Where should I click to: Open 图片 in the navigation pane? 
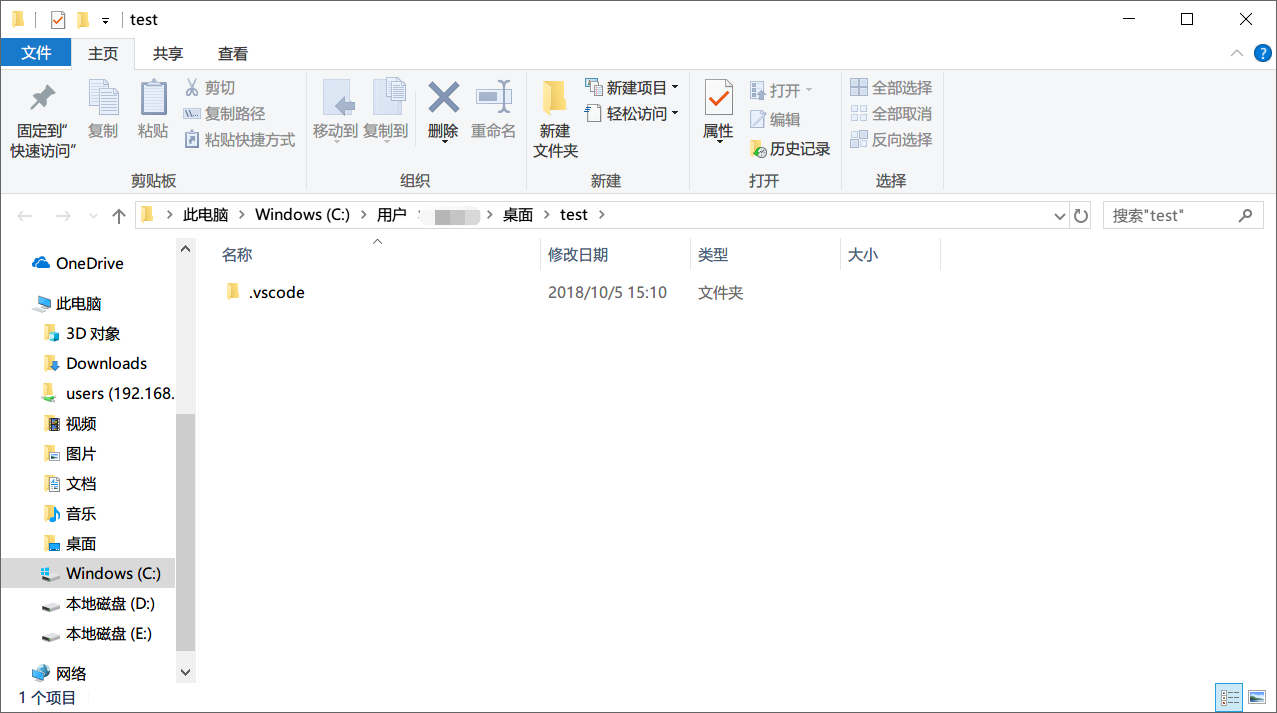[x=70, y=454]
